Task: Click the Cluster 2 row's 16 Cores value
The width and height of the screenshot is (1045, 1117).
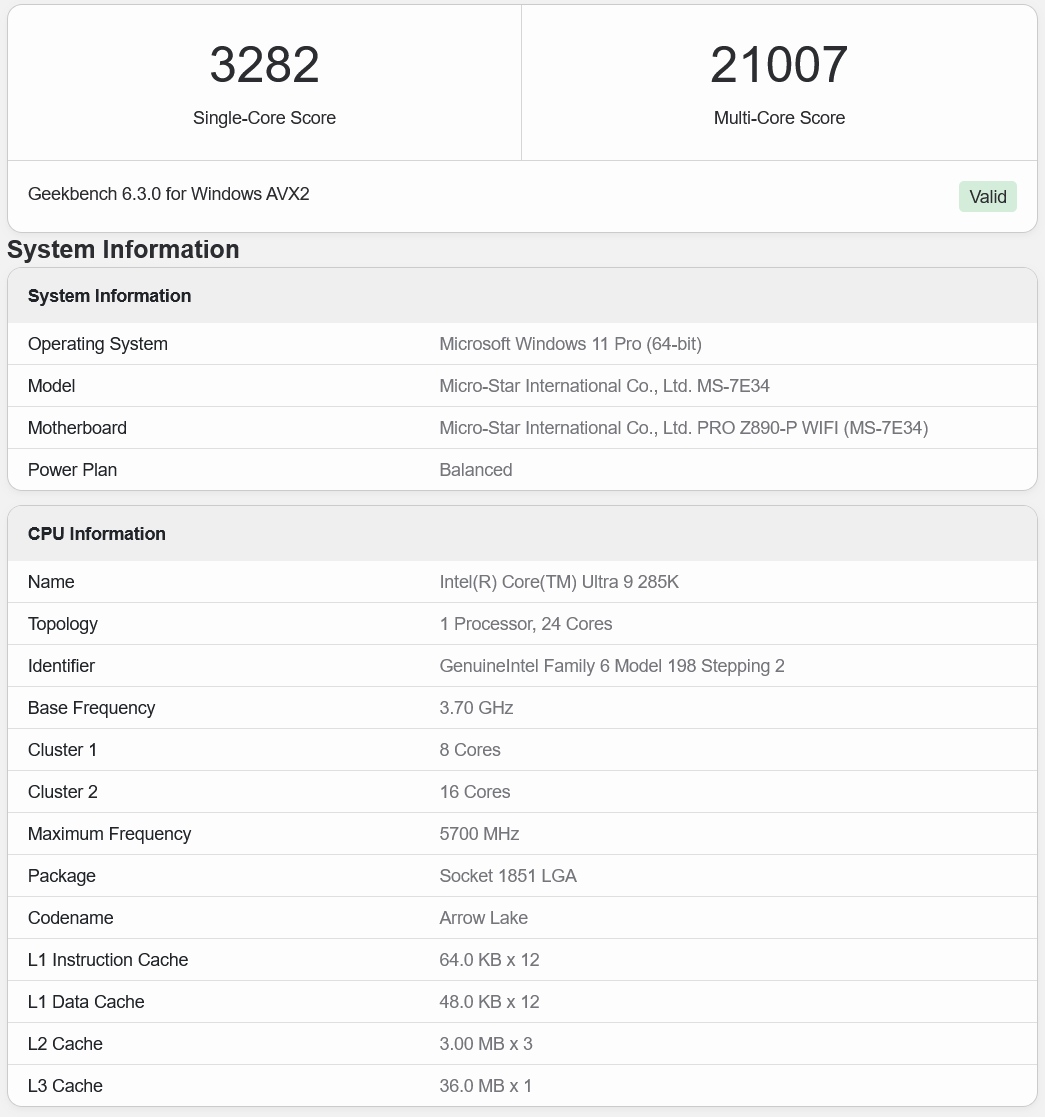Action: [x=475, y=792]
